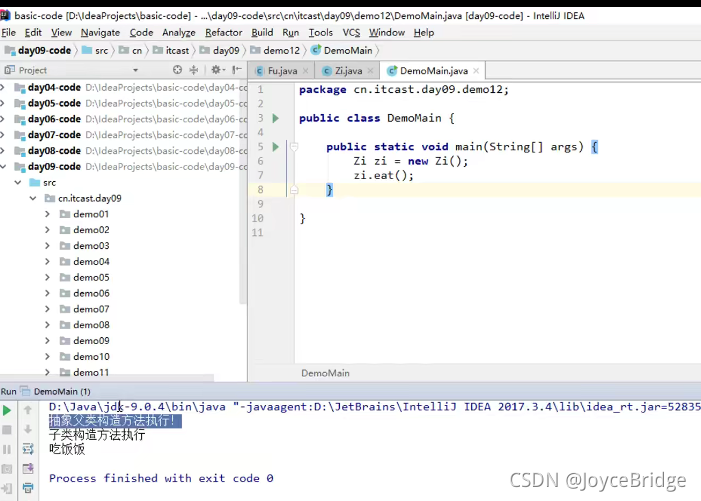Open the VCS menu
Viewport: 701px width, 501px height.
(x=351, y=33)
